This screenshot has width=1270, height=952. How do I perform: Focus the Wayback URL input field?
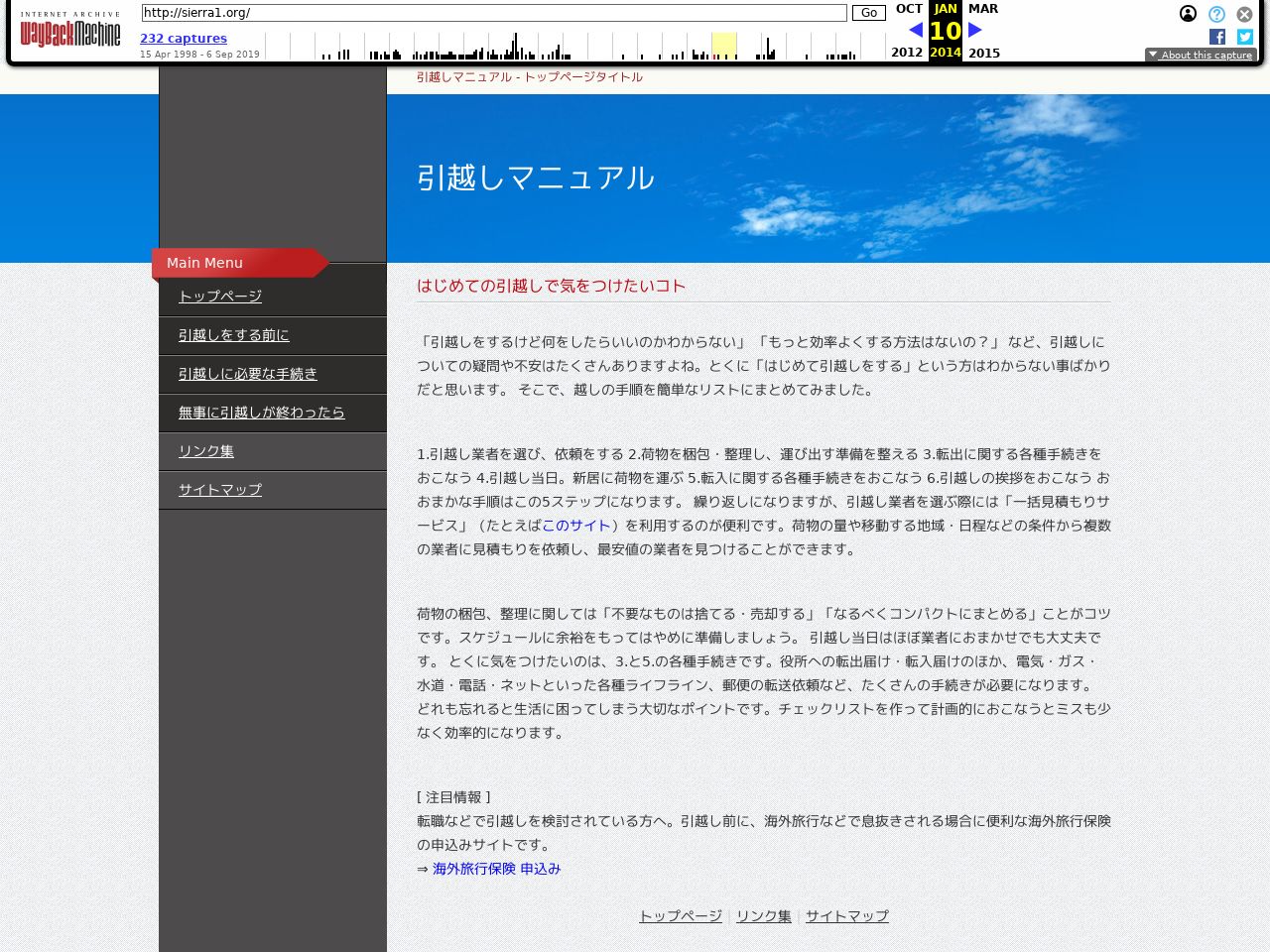coord(493,13)
